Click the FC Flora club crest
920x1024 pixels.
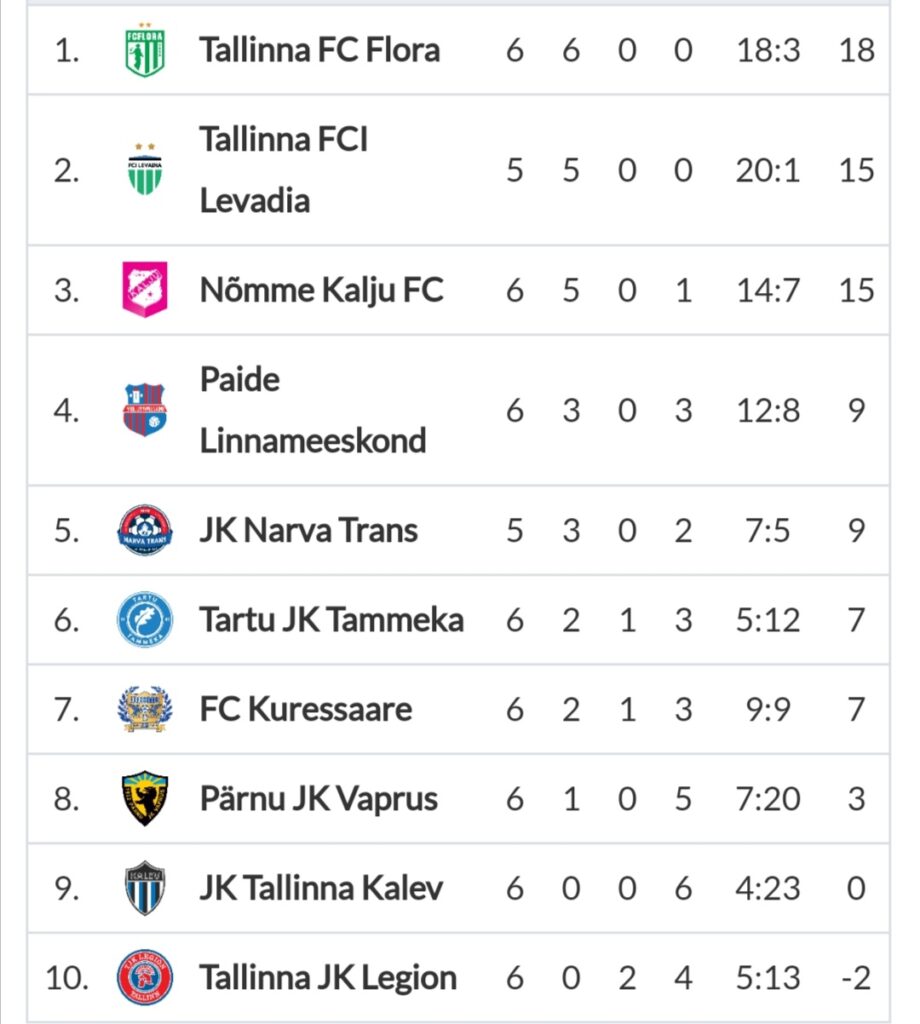tap(145, 50)
